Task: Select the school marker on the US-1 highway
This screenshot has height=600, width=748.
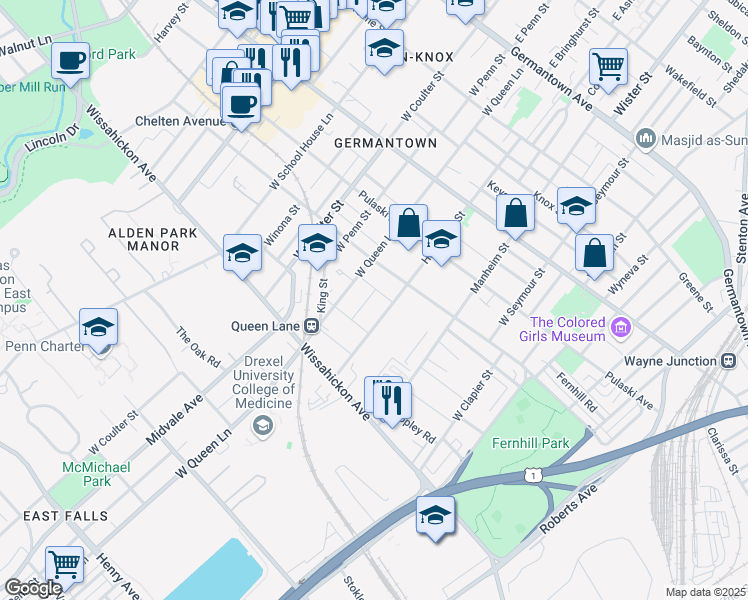Action: coord(435,518)
